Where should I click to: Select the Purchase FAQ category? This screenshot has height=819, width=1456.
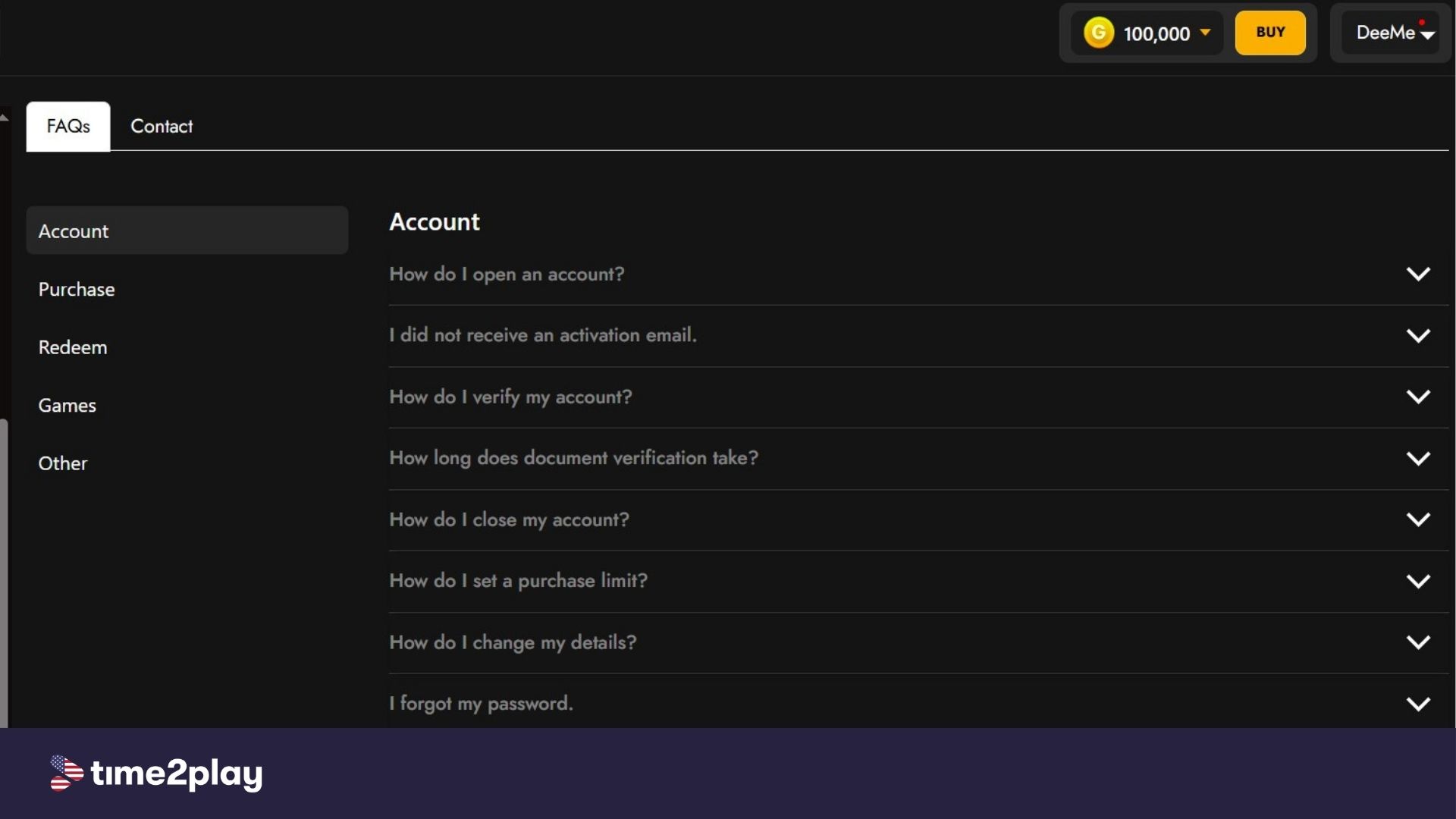77,289
